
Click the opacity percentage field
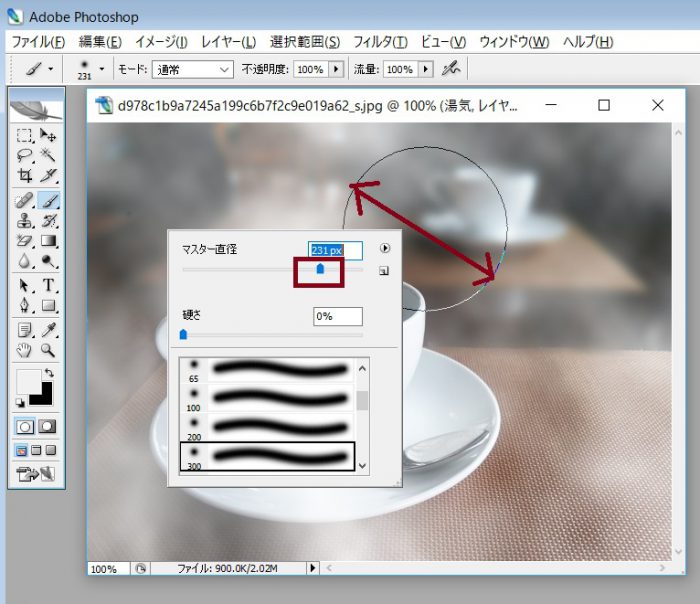[x=311, y=69]
